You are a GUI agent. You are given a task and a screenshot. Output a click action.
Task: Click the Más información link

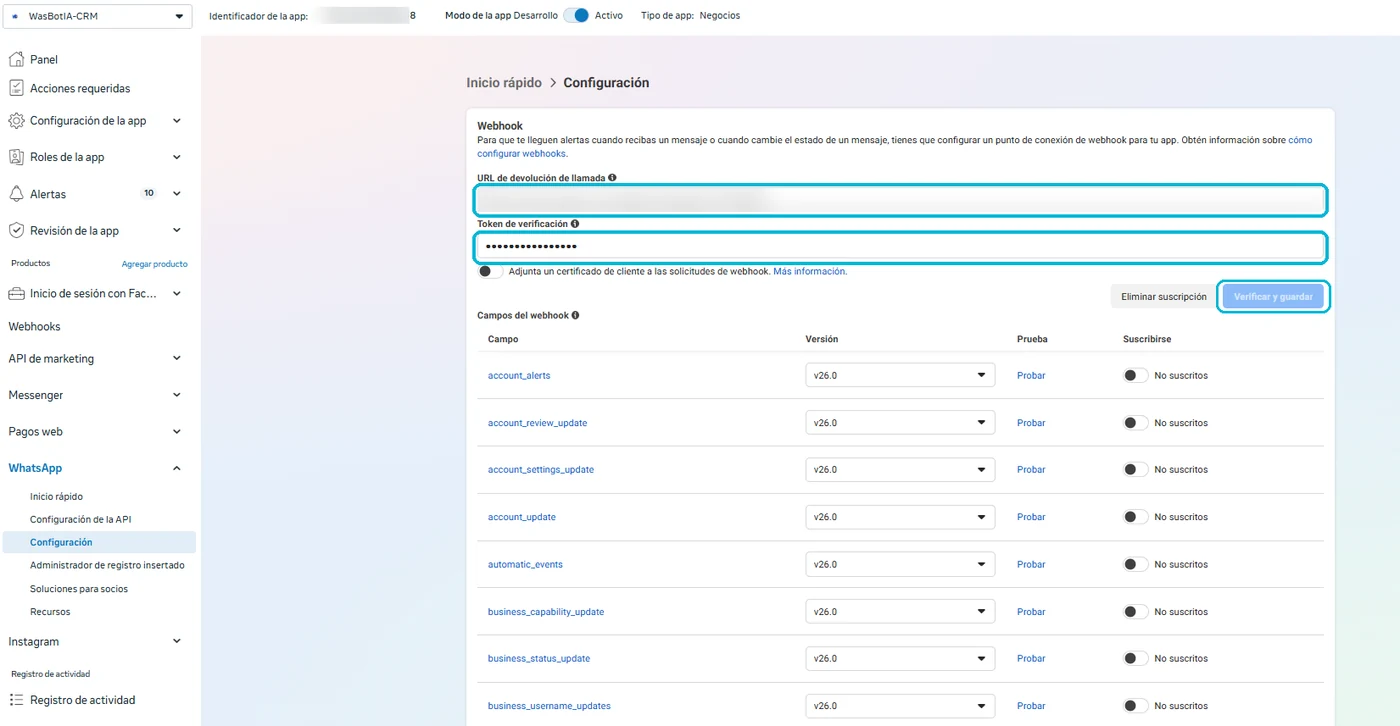pyautogui.click(x=810, y=271)
